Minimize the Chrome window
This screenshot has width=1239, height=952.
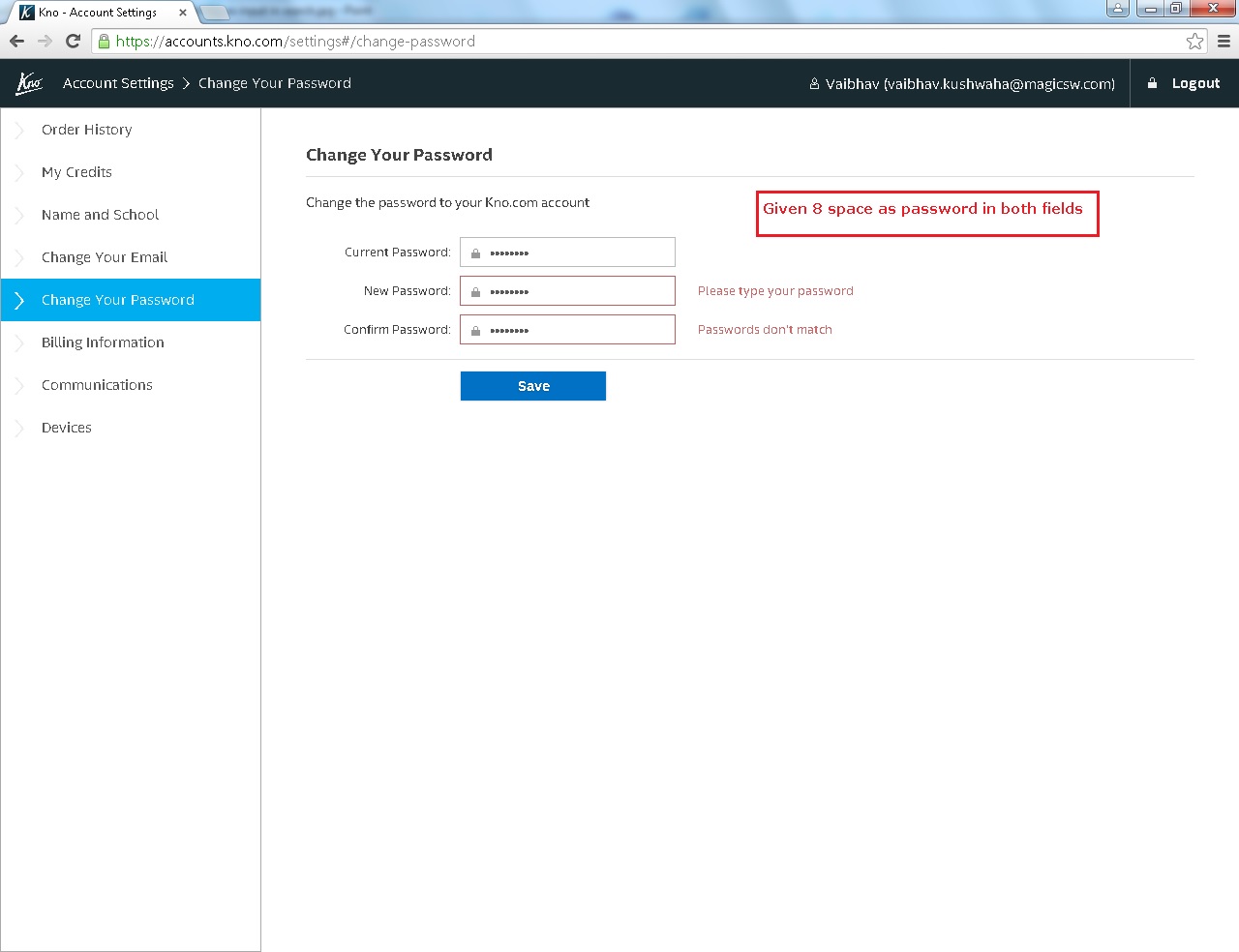pos(1150,8)
